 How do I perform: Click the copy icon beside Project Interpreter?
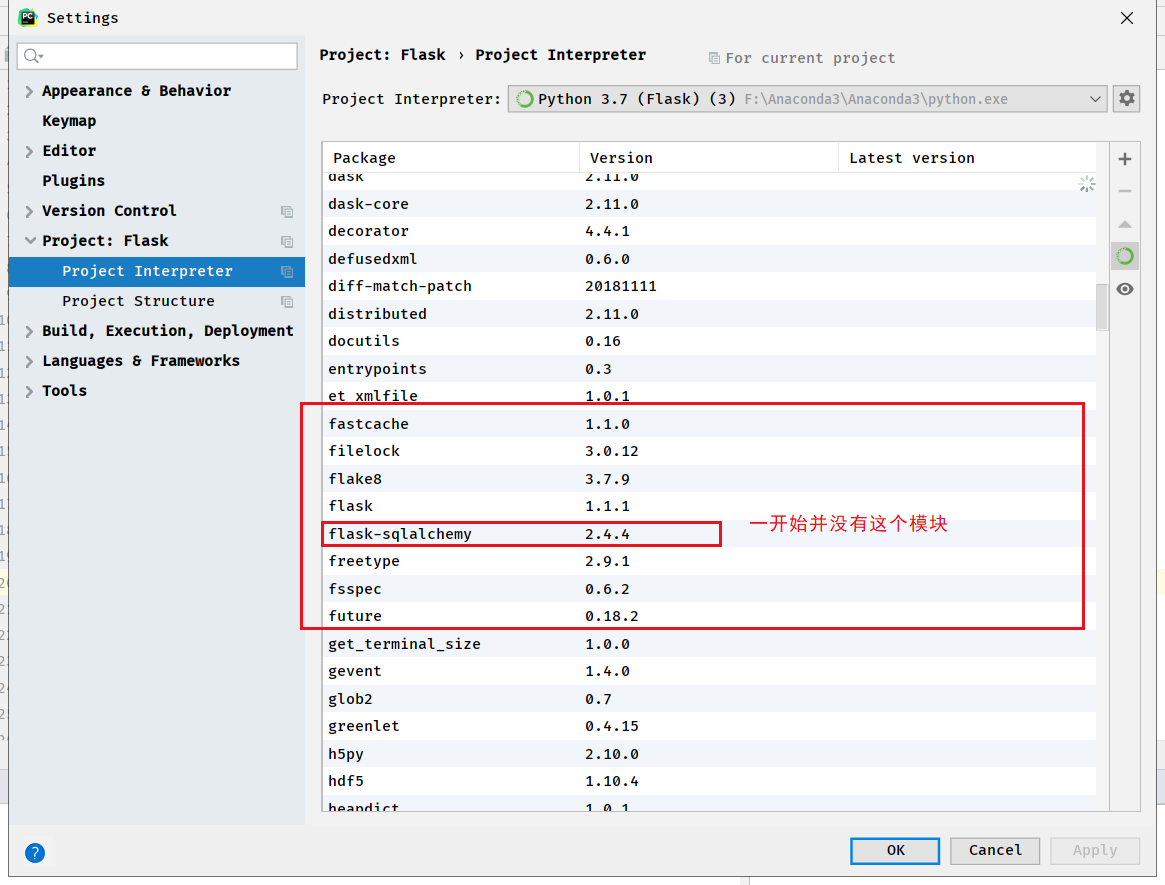[287, 272]
